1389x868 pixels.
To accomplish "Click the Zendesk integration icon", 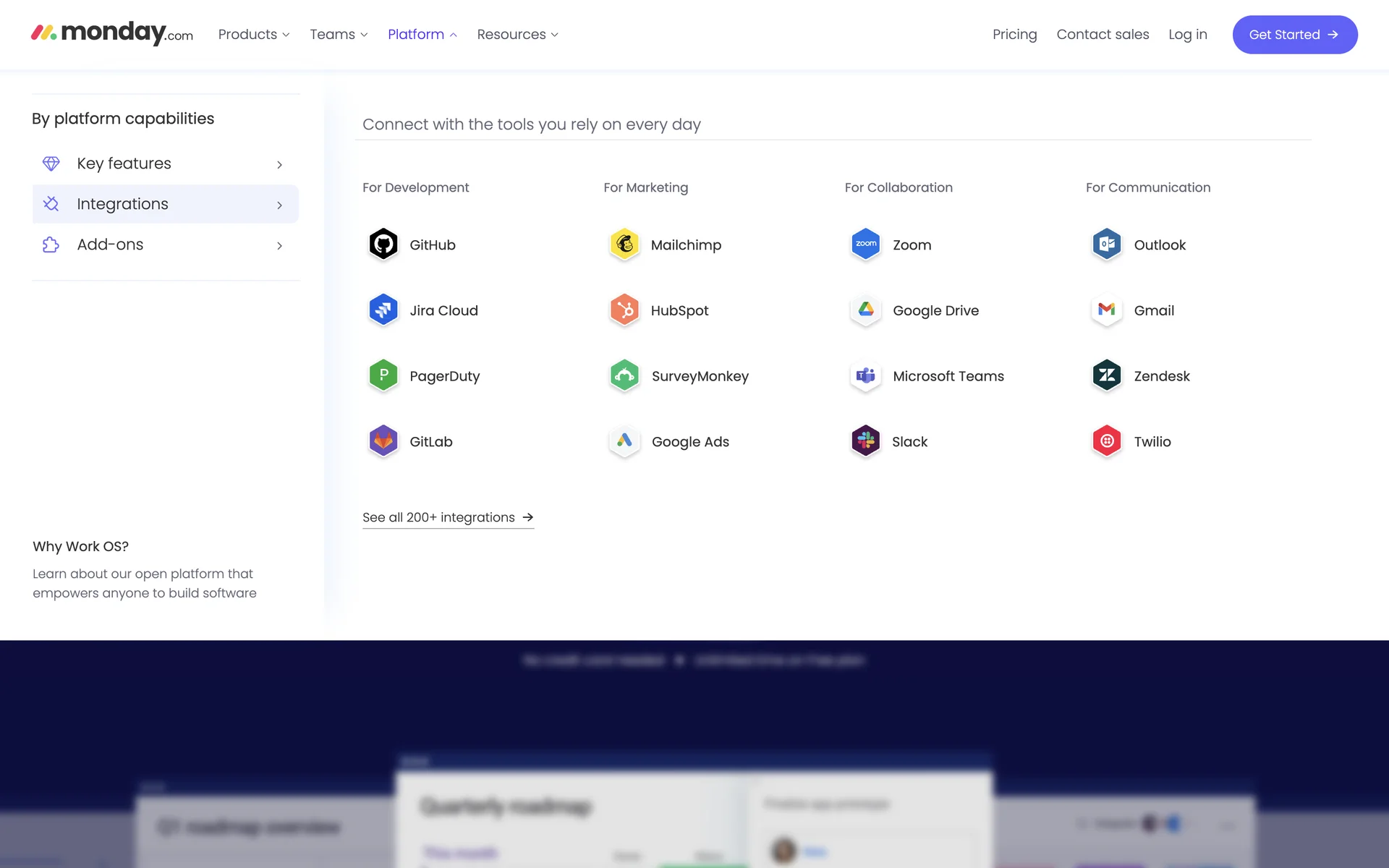I will coord(1106,375).
